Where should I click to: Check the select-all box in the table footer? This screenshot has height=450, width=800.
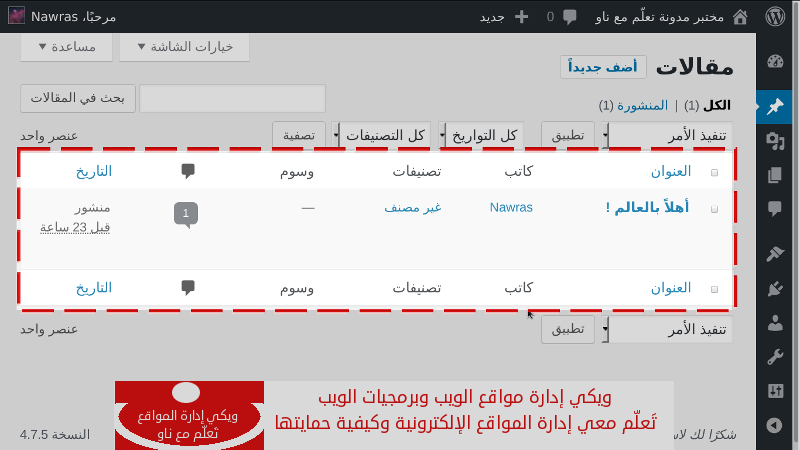(x=714, y=289)
